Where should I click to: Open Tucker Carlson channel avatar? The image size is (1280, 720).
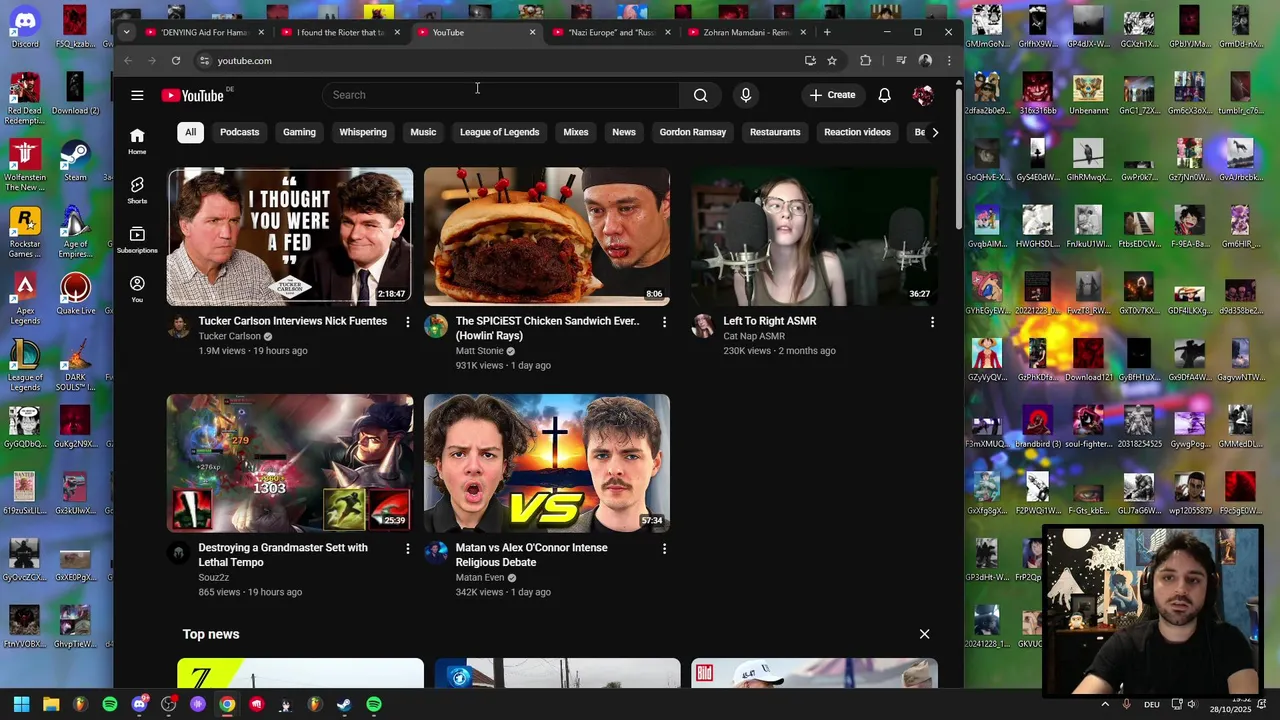179,326
